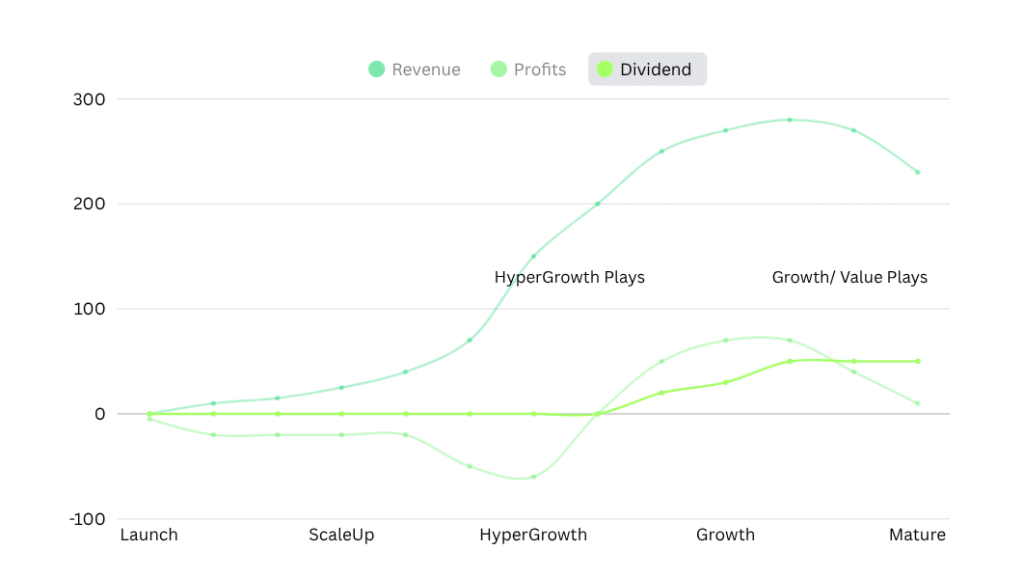
Task: Select the lowest Profits data point near -60
Action: point(533,476)
